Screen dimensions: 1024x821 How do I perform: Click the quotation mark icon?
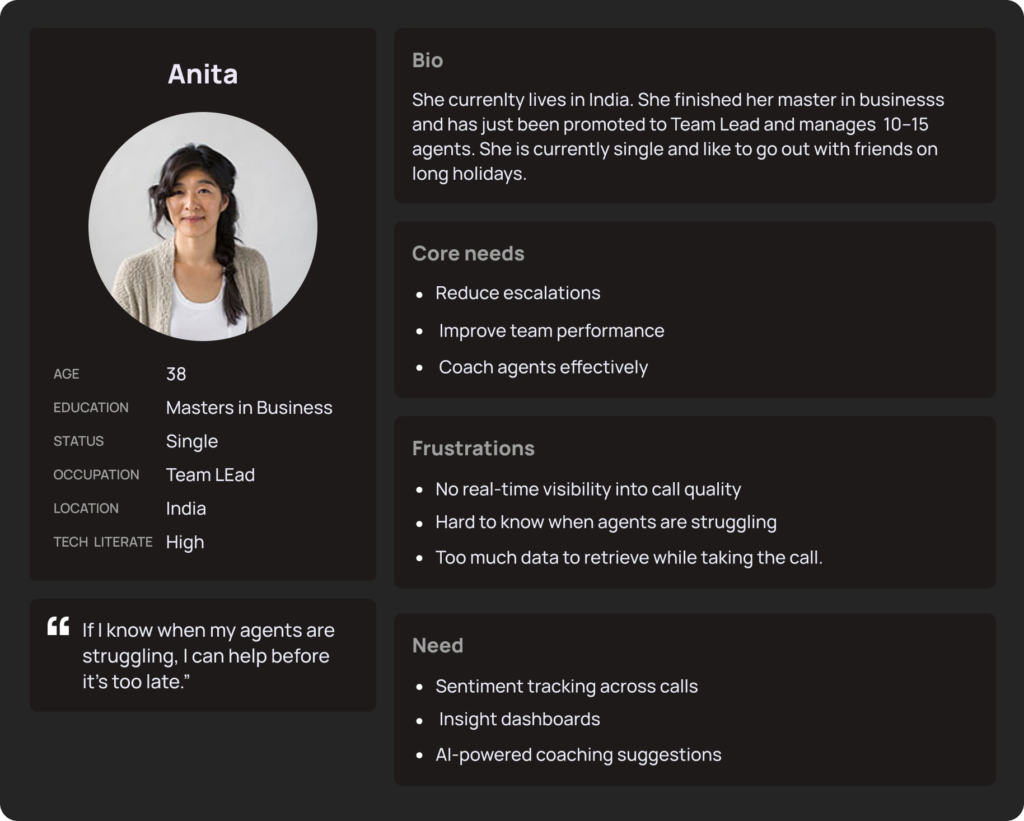tap(58, 627)
